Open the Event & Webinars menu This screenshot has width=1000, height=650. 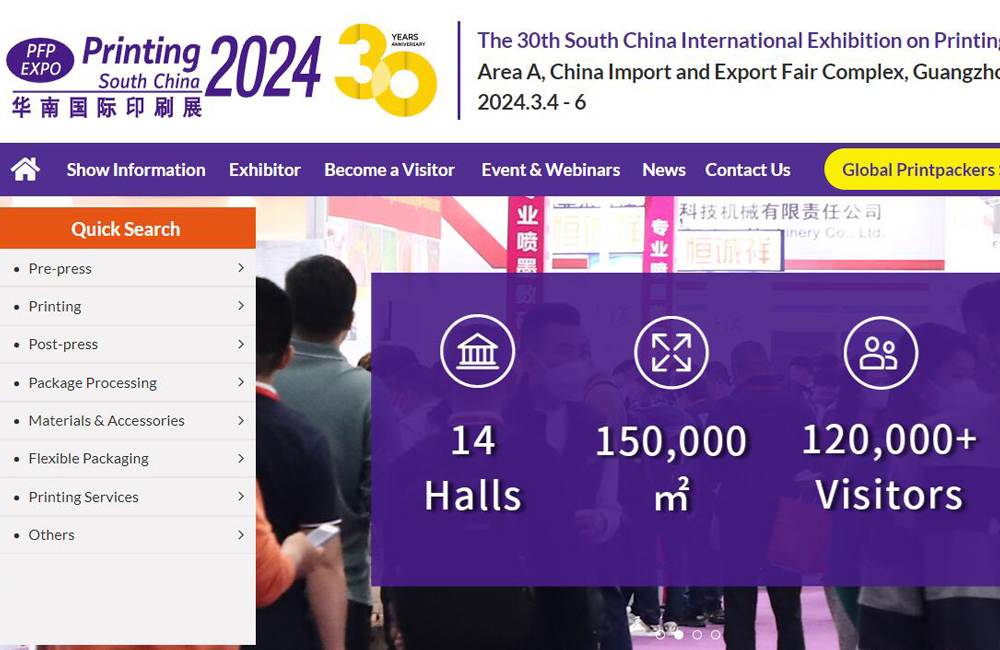tap(551, 170)
